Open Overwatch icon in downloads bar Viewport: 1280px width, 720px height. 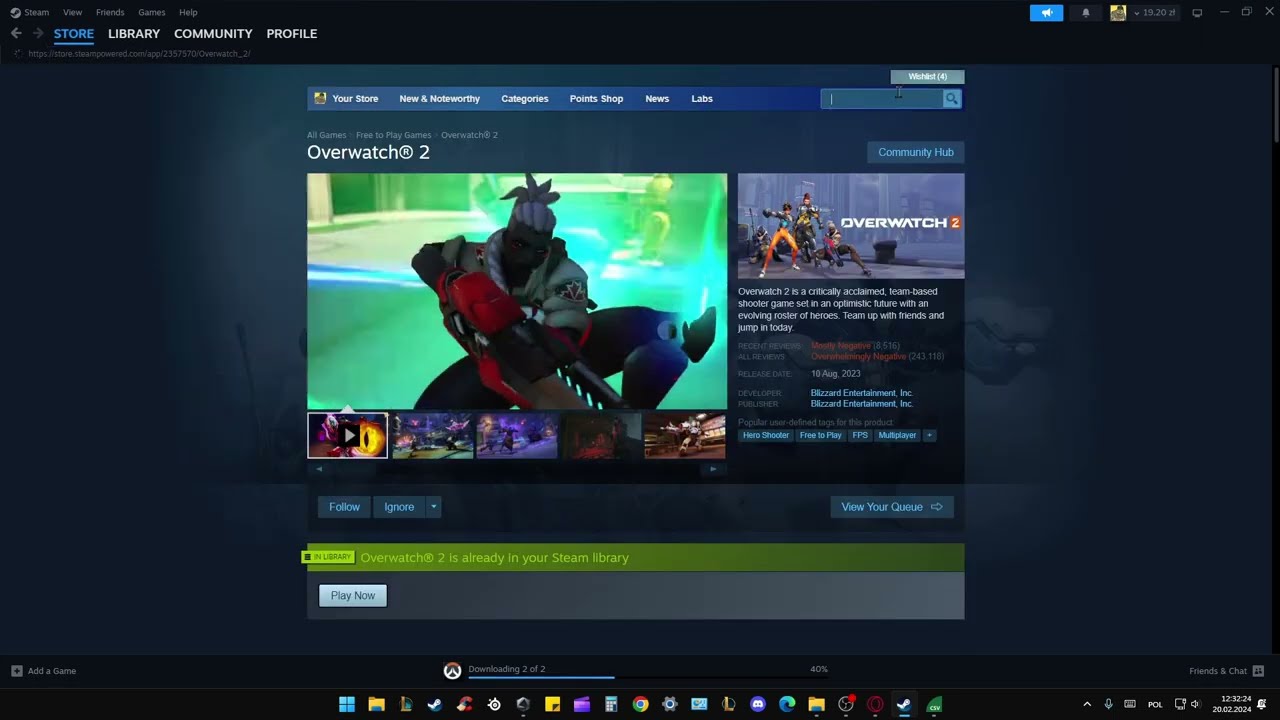click(452, 671)
